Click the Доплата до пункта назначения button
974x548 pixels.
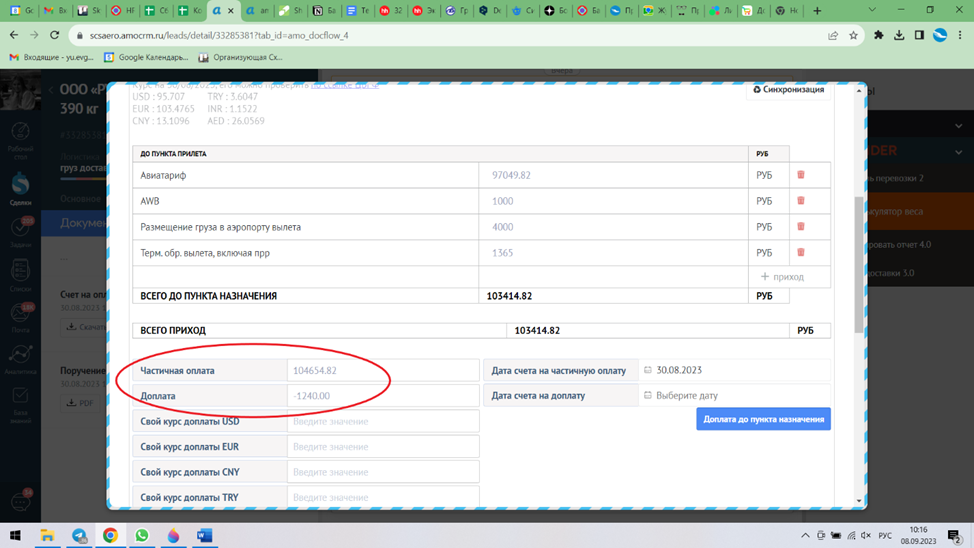pyautogui.click(x=763, y=419)
